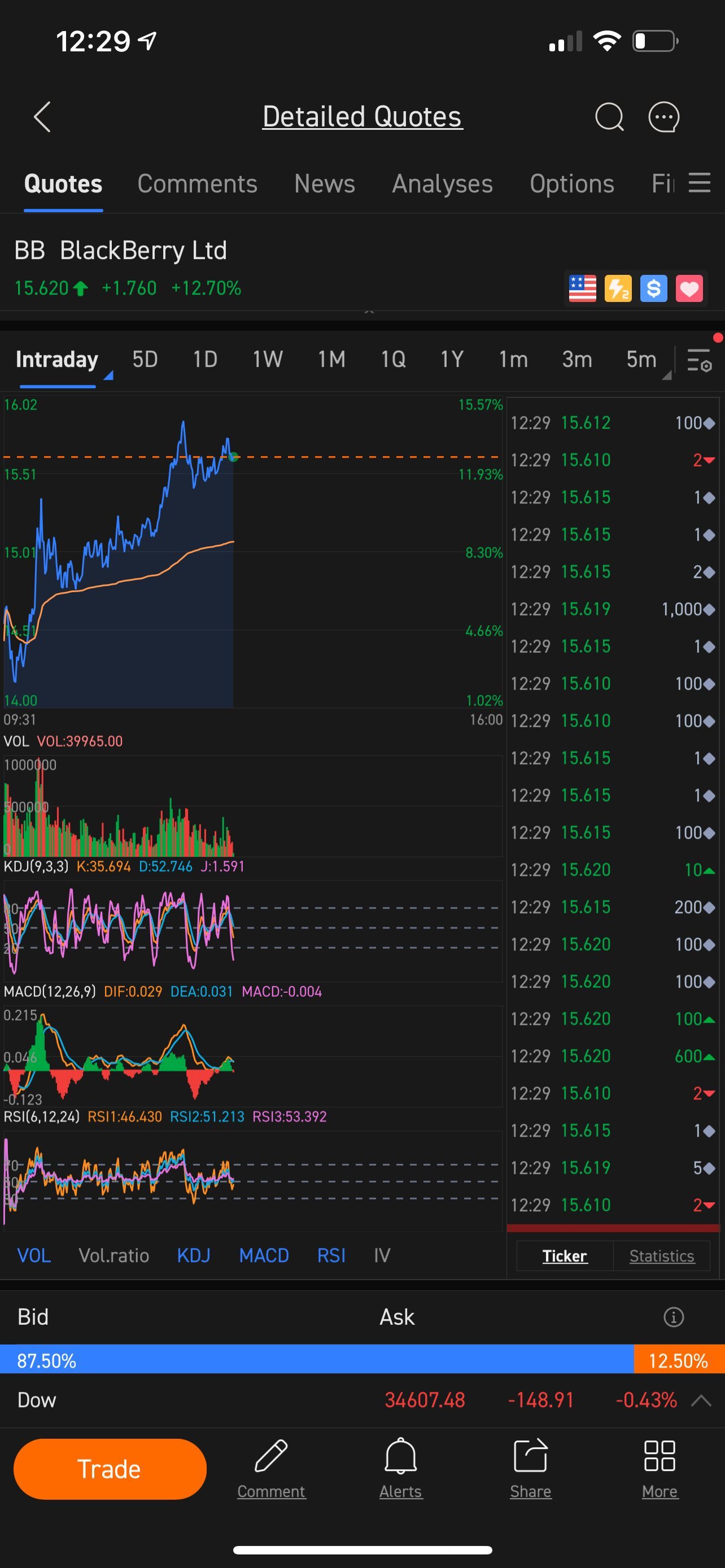Tap the Dow 34607.48 index value
This screenshot has width=725, height=1568.
point(425,1400)
